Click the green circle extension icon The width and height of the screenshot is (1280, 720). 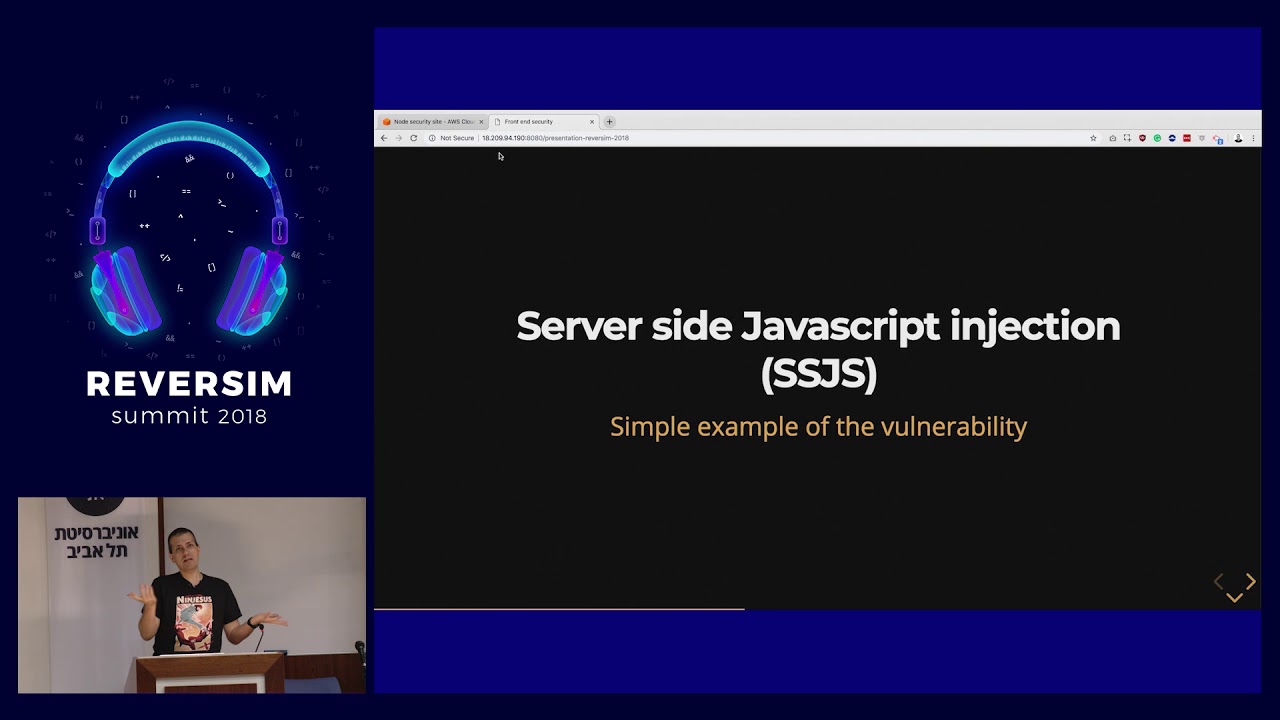[x=1157, y=138]
